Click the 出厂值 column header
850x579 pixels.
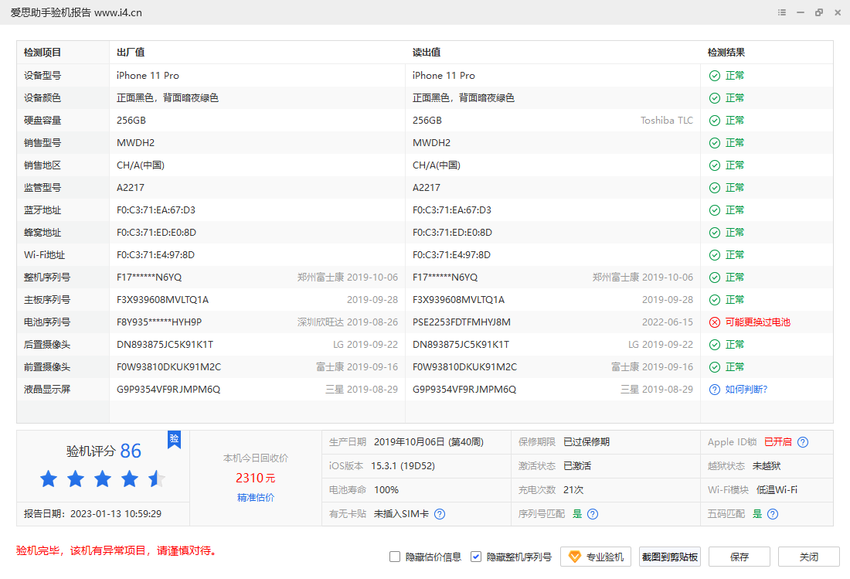(131, 53)
